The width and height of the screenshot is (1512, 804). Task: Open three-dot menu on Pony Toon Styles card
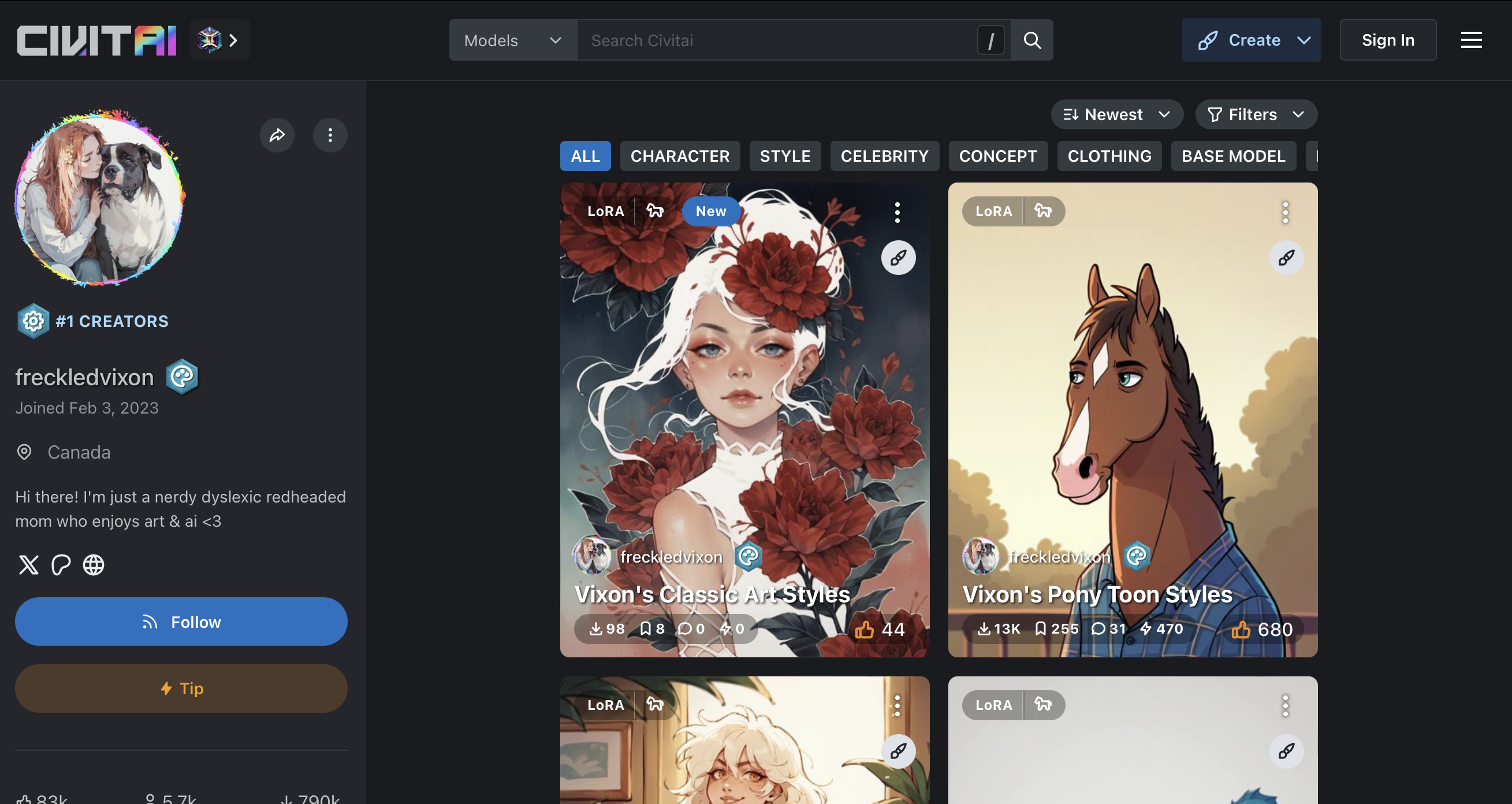point(1285,213)
